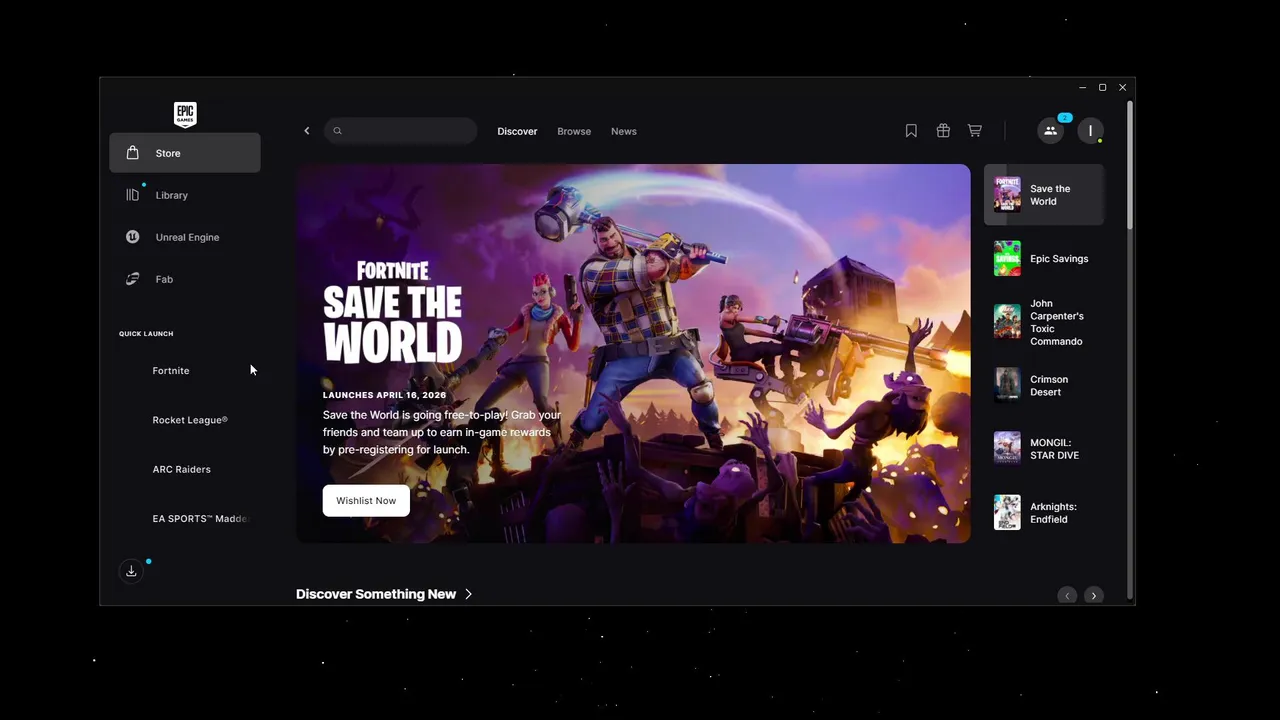The width and height of the screenshot is (1280, 720).
Task: Open the shopping cart icon
Action: pos(975,131)
